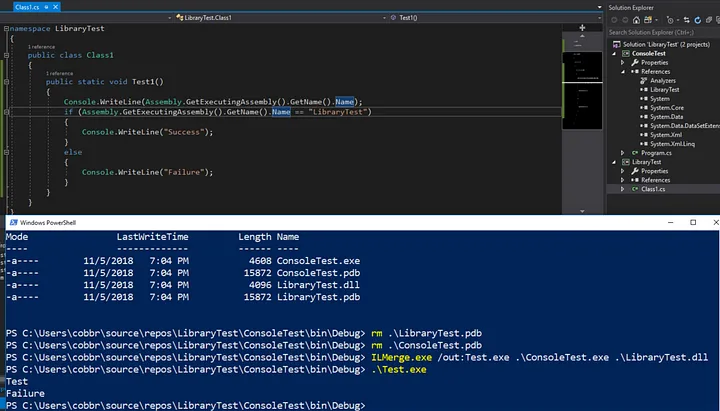
Task: Click the C# icon beside Program.cs
Action: coord(635,153)
